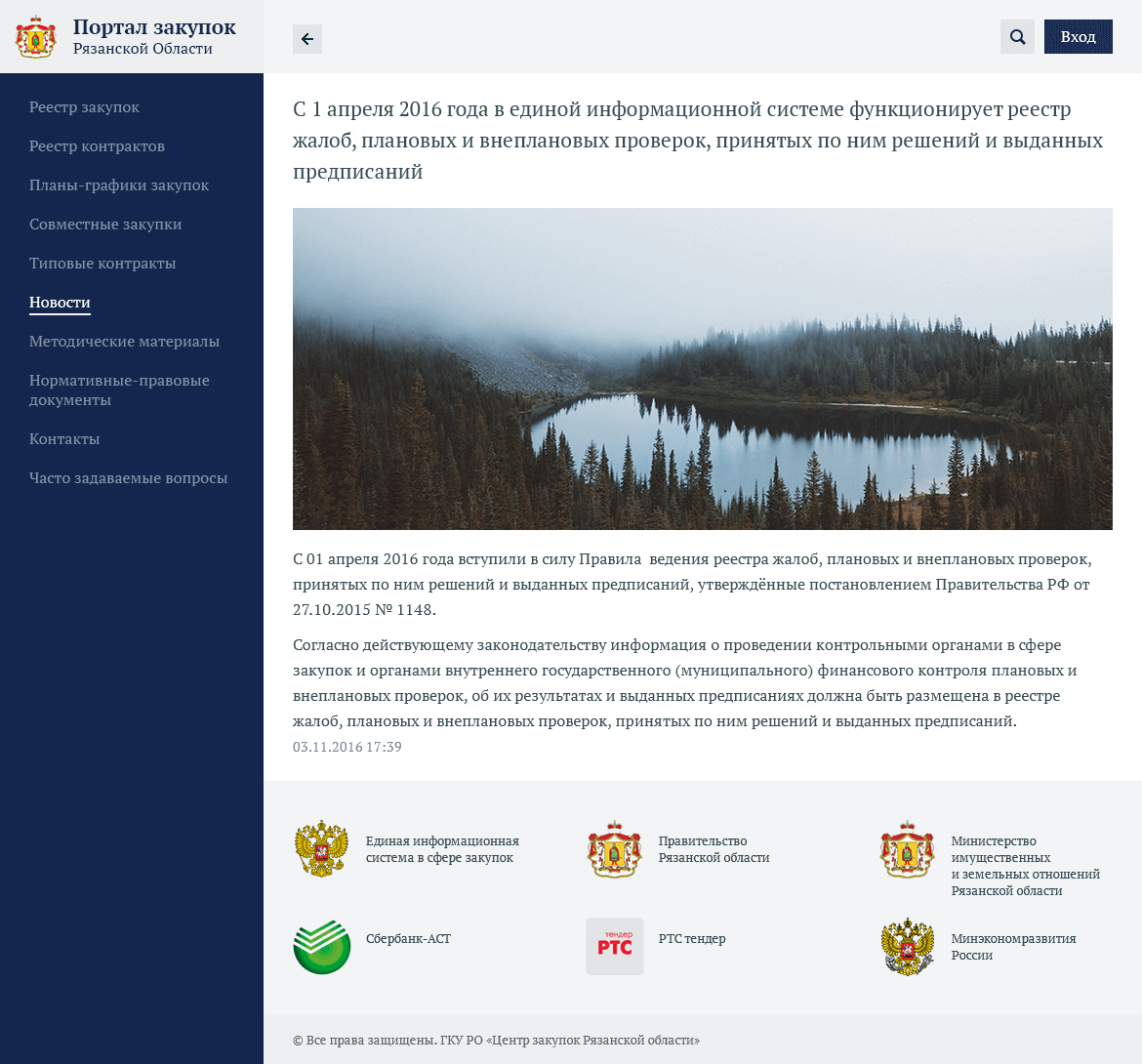Select Планы-графики закупок menu item
Image resolution: width=1142 pixels, height=1064 pixels.
[x=119, y=185]
